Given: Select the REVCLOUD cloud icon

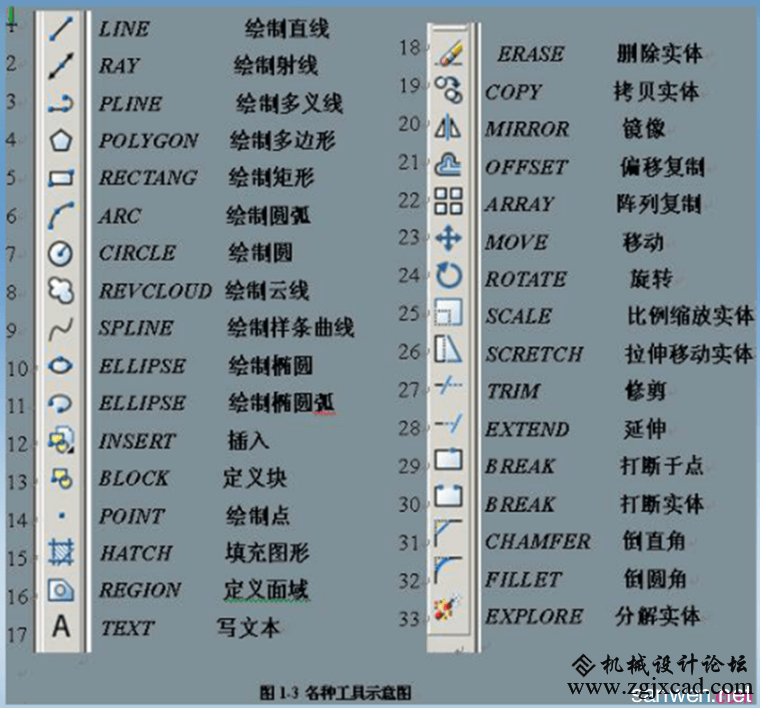Looking at the screenshot, I should [x=61, y=290].
